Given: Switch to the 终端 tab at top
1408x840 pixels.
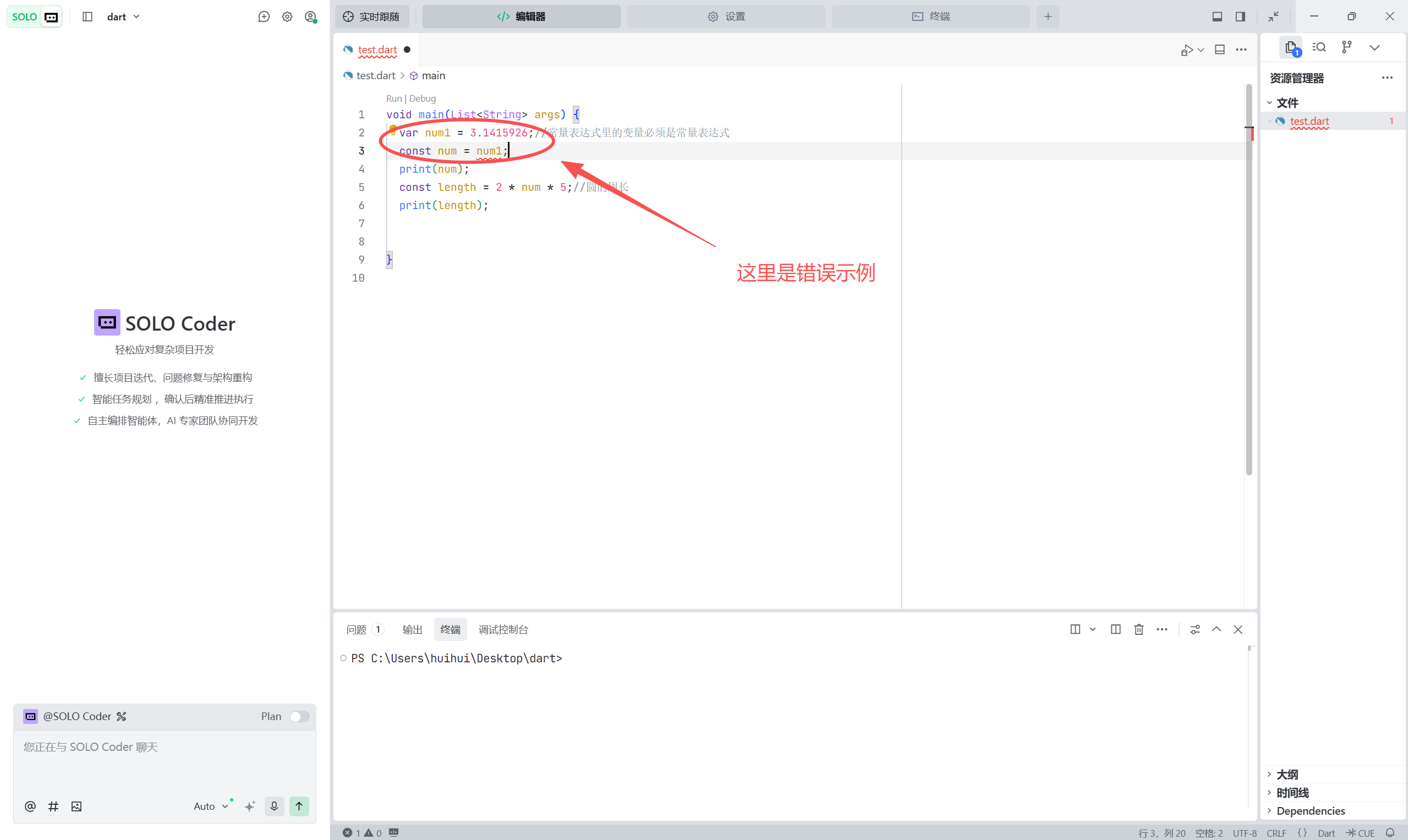Looking at the screenshot, I should [x=931, y=17].
